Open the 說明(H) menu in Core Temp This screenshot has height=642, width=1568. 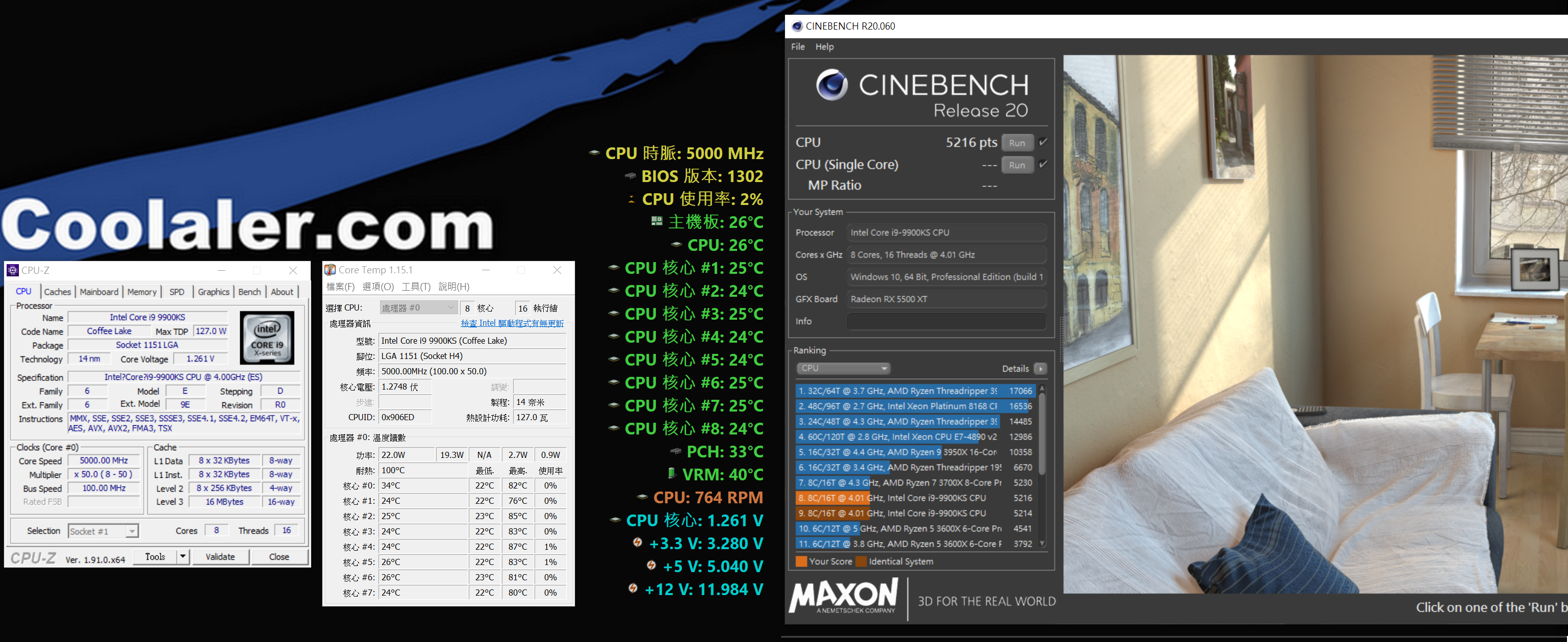[454, 287]
